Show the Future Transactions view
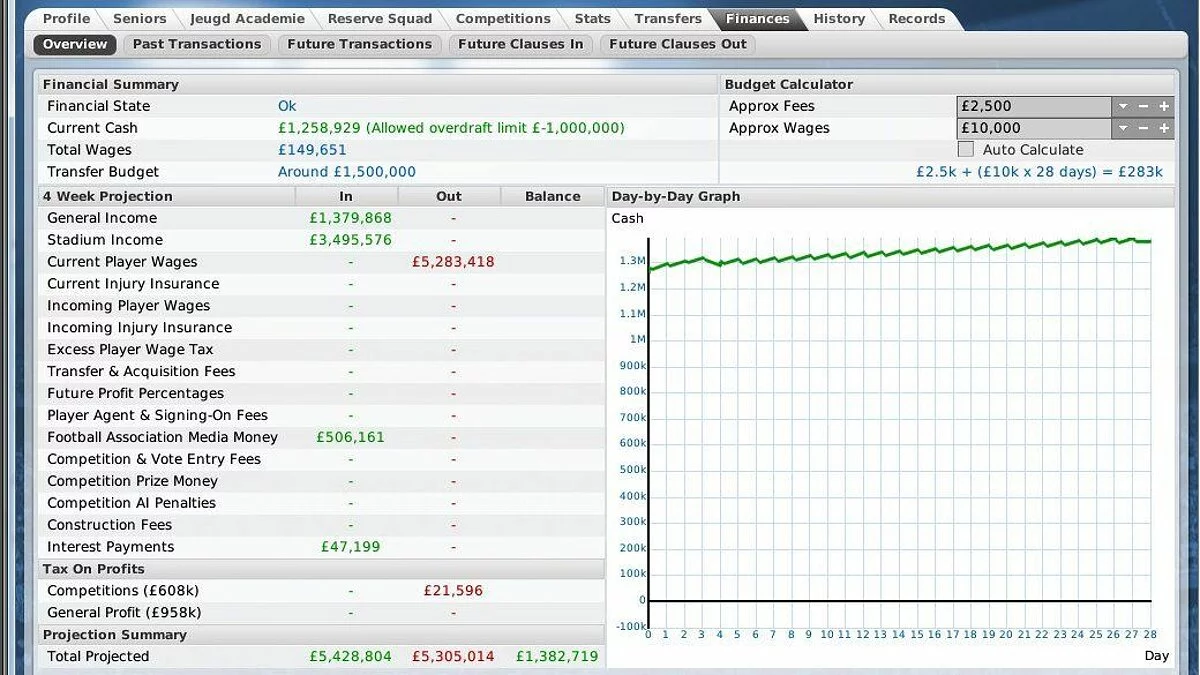 pyautogui.click(x=360, y=44)
